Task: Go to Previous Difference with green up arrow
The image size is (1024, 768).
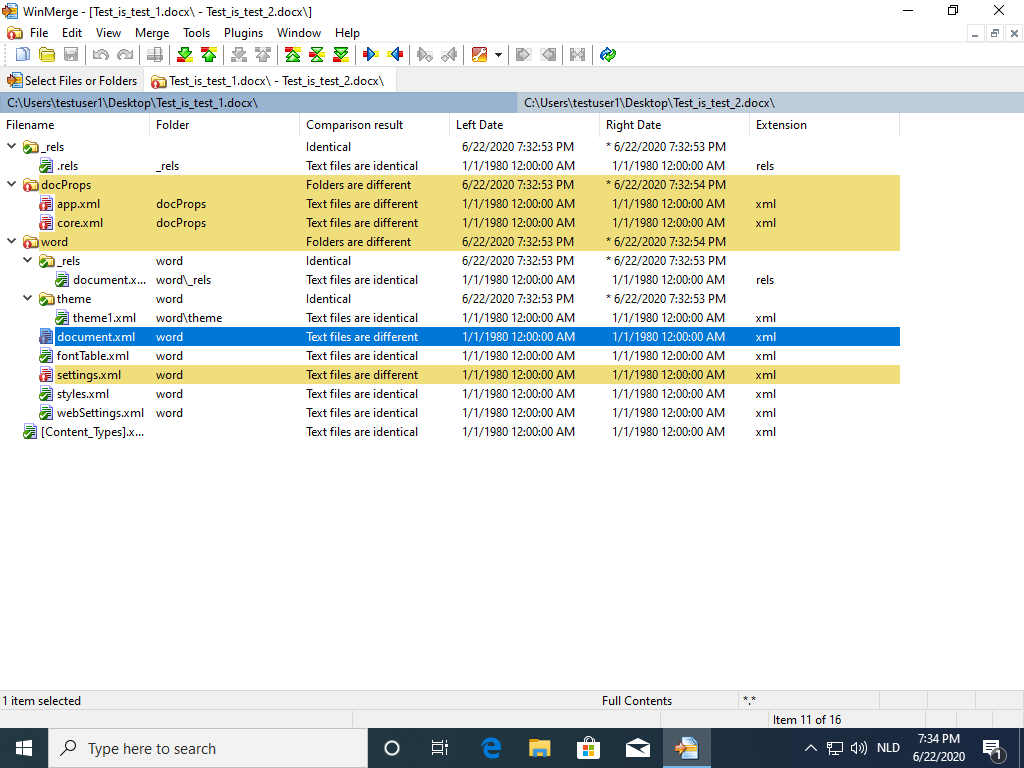Action: coord(209,55)
